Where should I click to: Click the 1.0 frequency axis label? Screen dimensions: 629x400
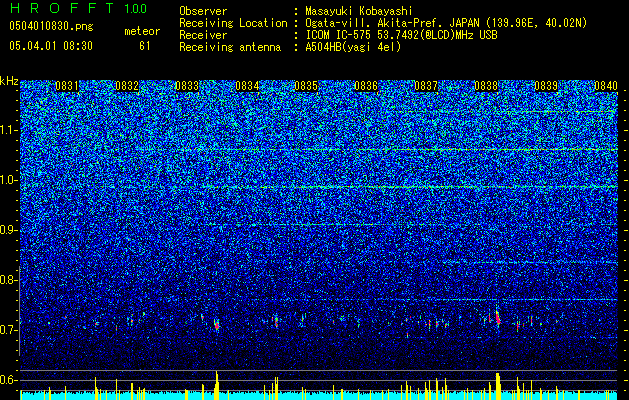pos(9,180)
